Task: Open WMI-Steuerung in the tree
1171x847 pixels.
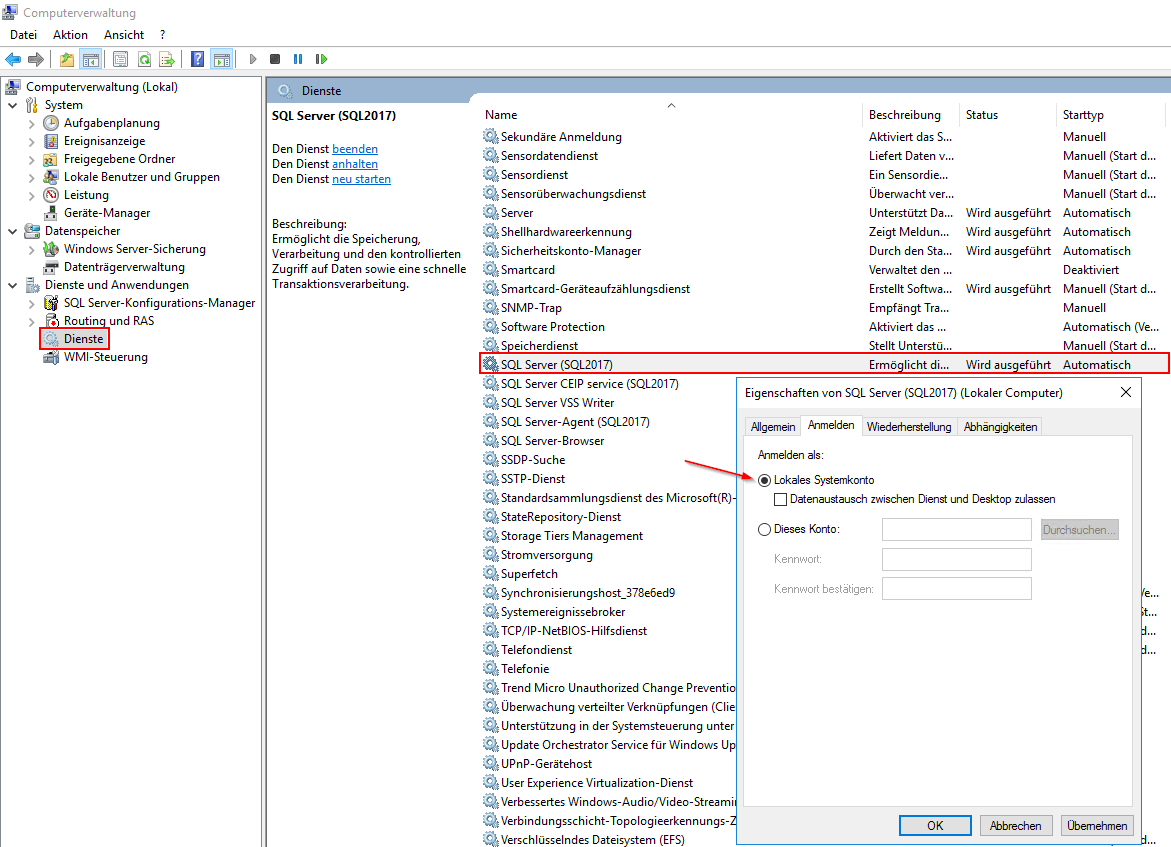Action: (x=105, y=357)
